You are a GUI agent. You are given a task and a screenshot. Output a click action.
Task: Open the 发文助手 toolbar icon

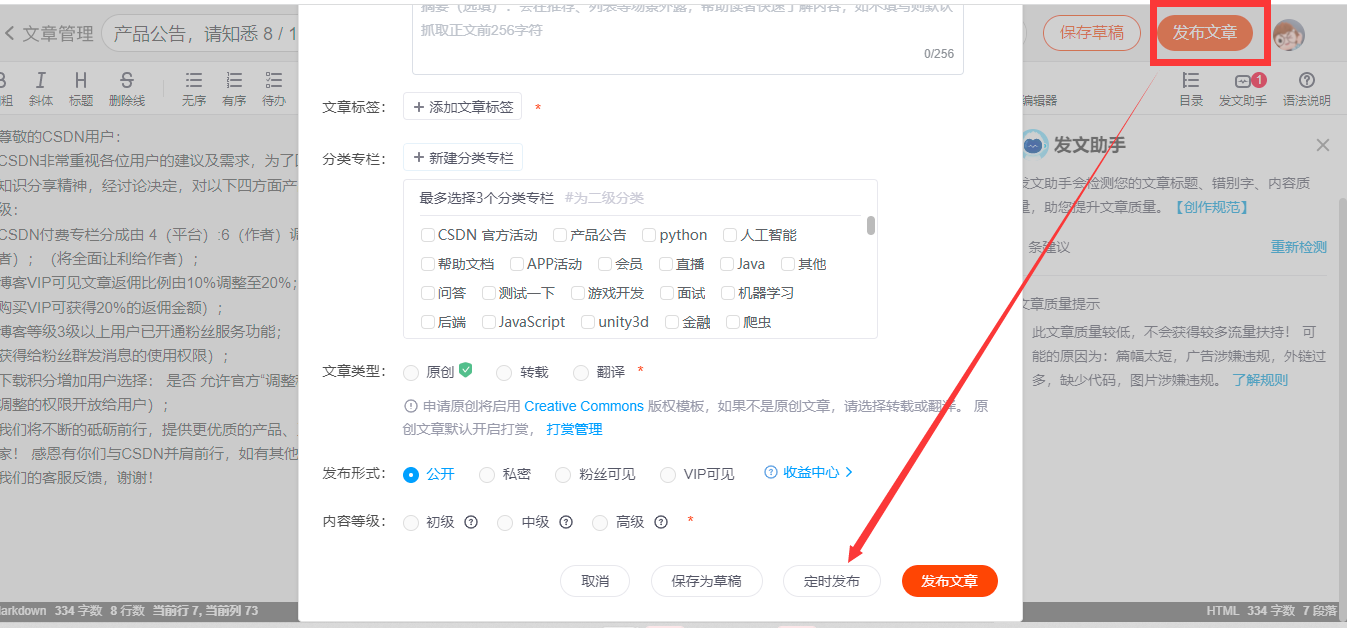coord(1243,88)
